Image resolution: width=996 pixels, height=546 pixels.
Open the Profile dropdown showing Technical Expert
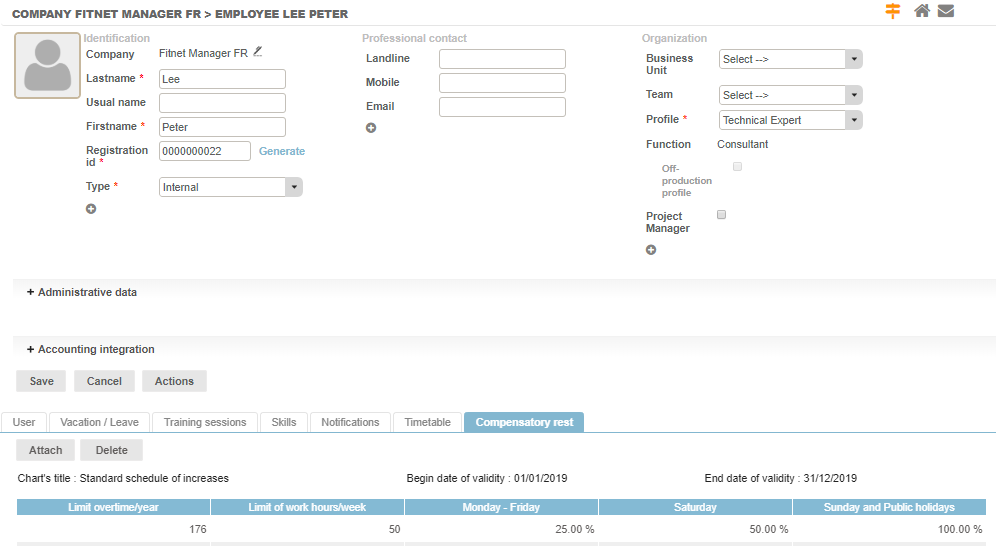790,120
